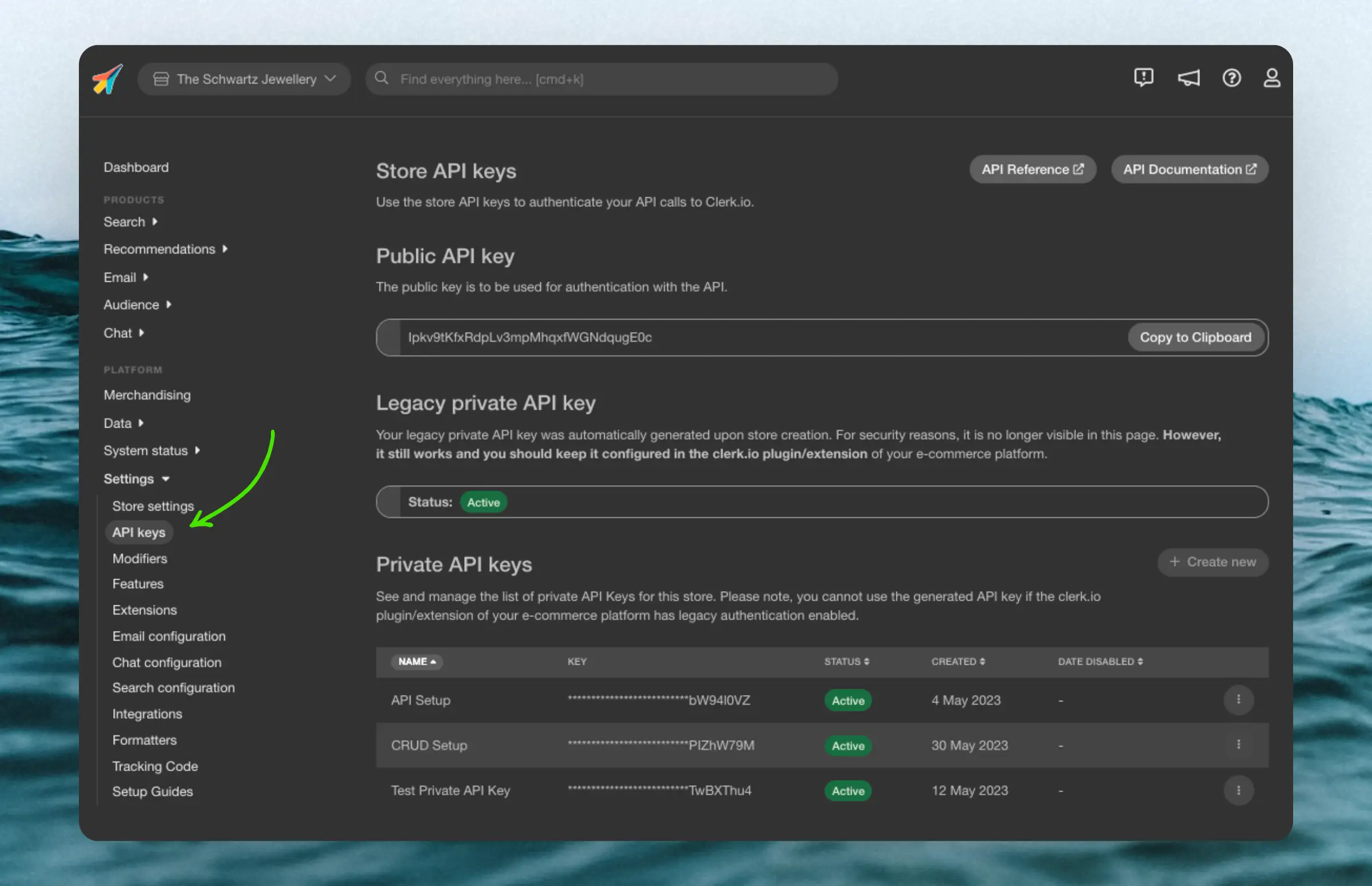Image resolution: width=1372 pixels, height=886 pixels.
Task: Click the three-dot menu for API Setup key
Action: tap(1238, 698)
